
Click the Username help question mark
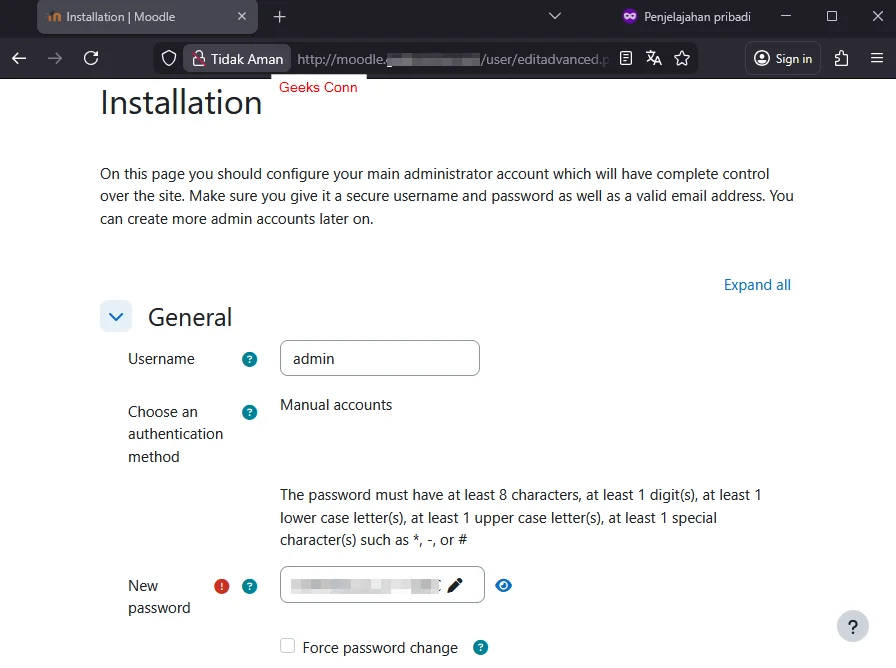pyautogui.click(x=248, y=359)
